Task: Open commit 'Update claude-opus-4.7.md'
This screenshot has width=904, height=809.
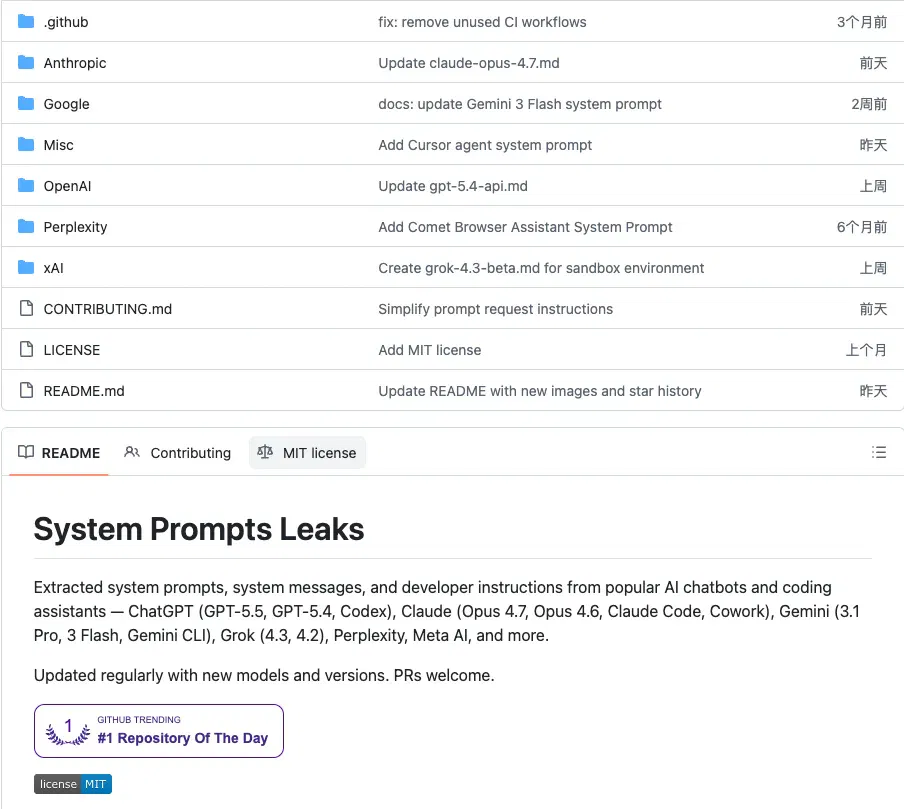Action: 469,63
